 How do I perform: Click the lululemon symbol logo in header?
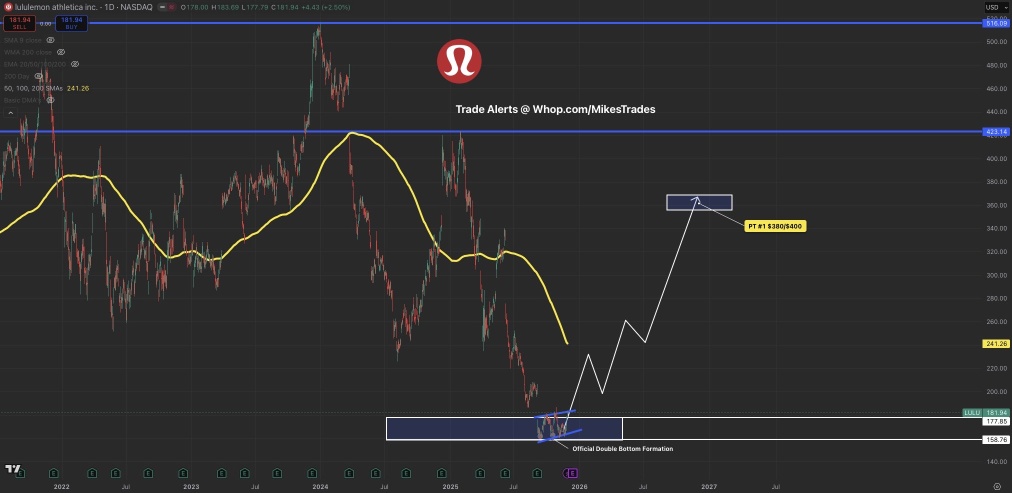pos(8,7)
